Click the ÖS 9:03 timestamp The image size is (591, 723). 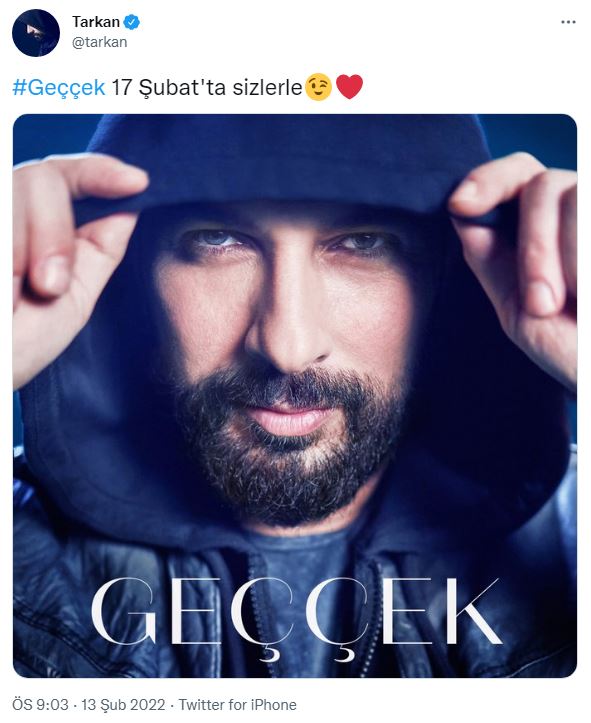(x=40, y=705)
